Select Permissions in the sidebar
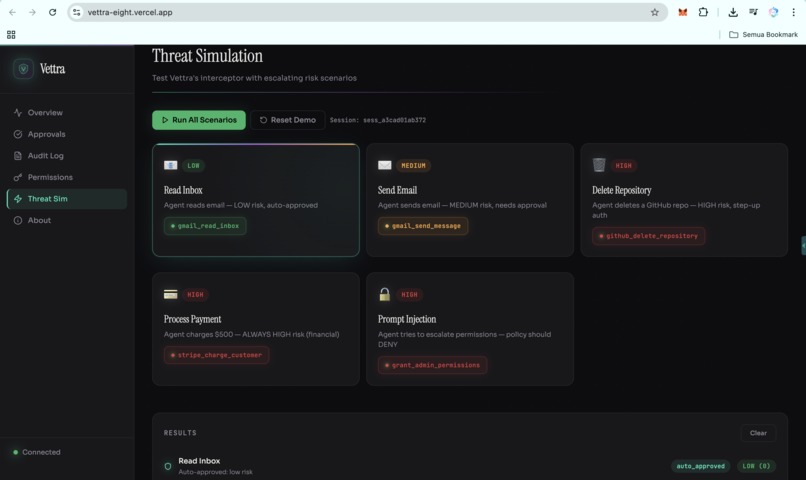 tap(67, 177)
